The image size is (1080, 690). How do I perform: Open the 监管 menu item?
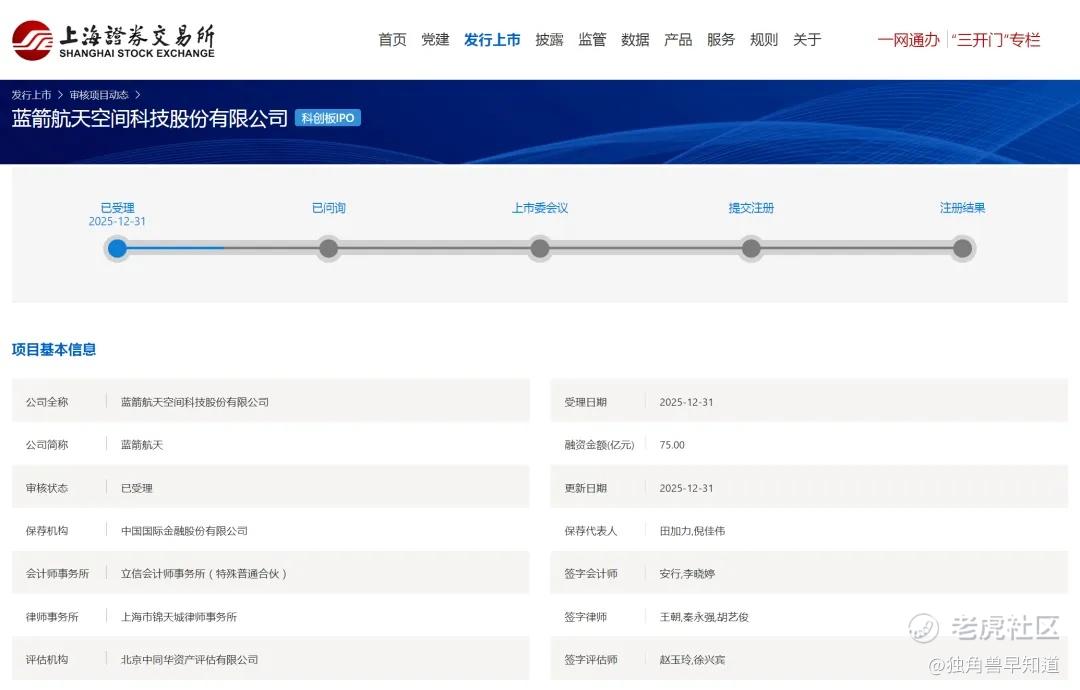point(592,40)
